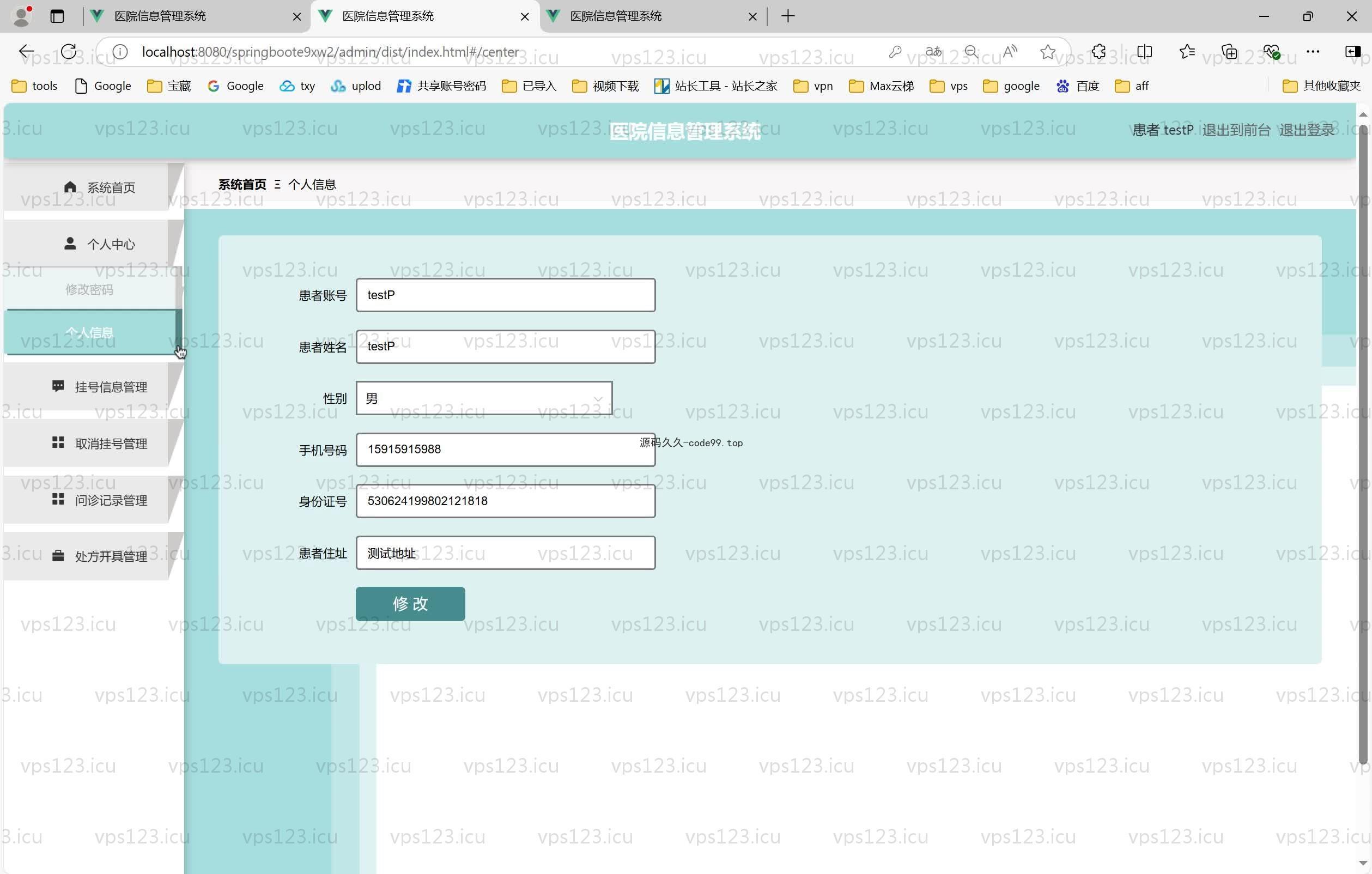
Task: Open the 已导入 bookmarks folder
Action: coord(529,86)
